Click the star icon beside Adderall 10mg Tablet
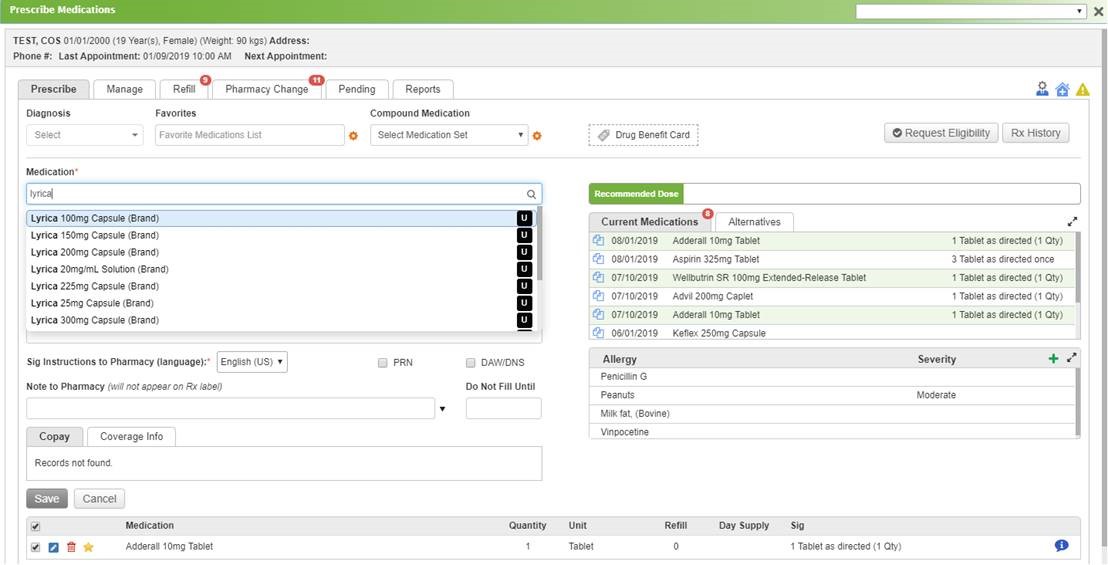This screenshot has width=1108, height=565. coord(88,547)
